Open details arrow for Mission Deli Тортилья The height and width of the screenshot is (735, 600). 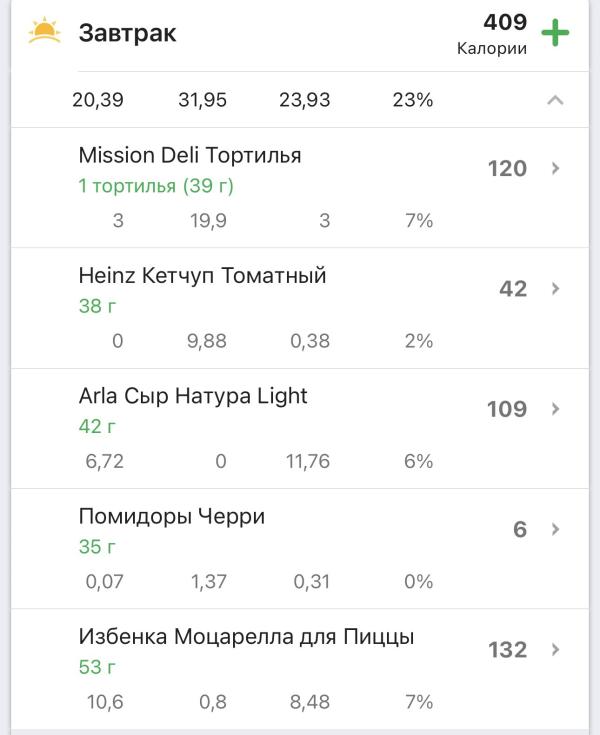(x=555, y=168)
